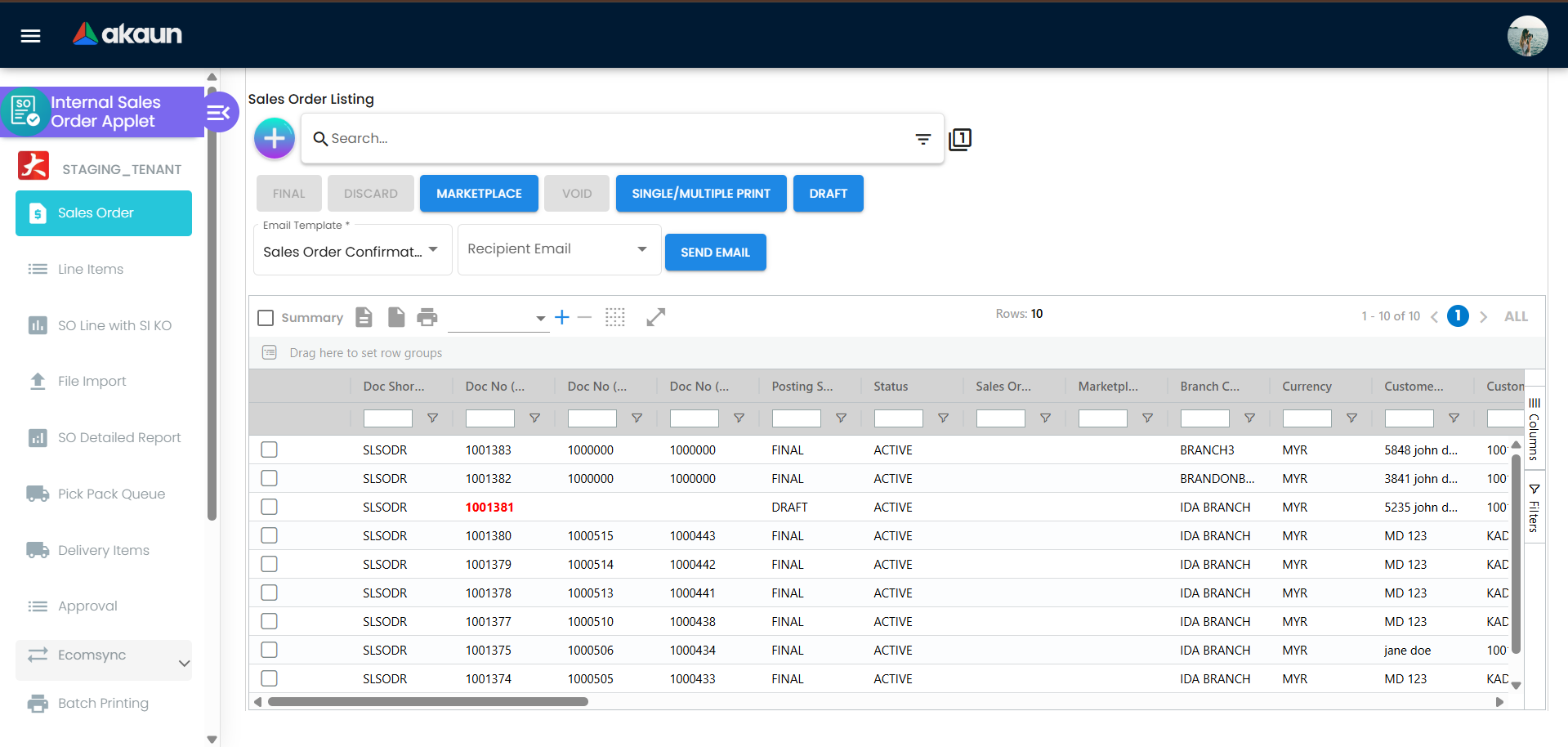Viewport: 1568px width, 747px height.
Task: Click the horizontal scrollbar of the grid
Action: 427,701
